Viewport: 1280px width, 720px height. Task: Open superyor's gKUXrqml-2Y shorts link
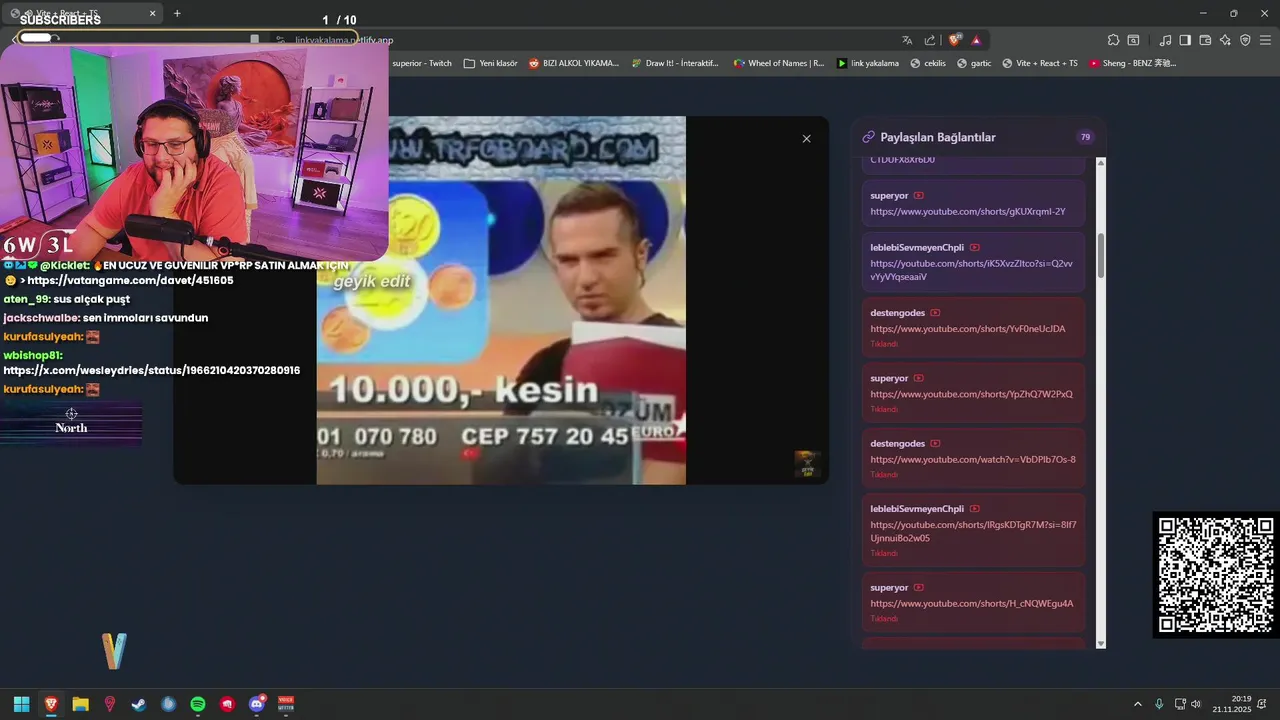coord(967,212)
